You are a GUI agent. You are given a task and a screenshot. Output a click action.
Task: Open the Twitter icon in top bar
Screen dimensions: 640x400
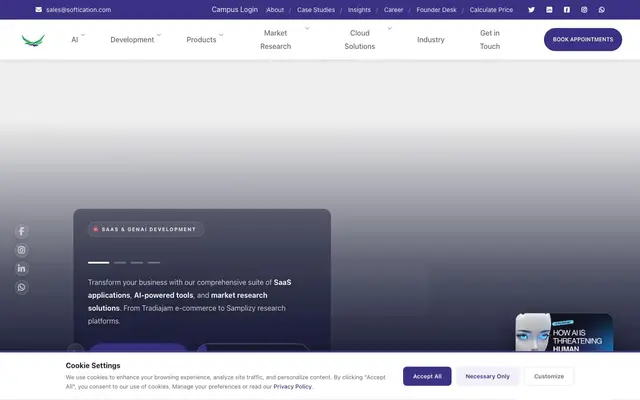(531, 10)
